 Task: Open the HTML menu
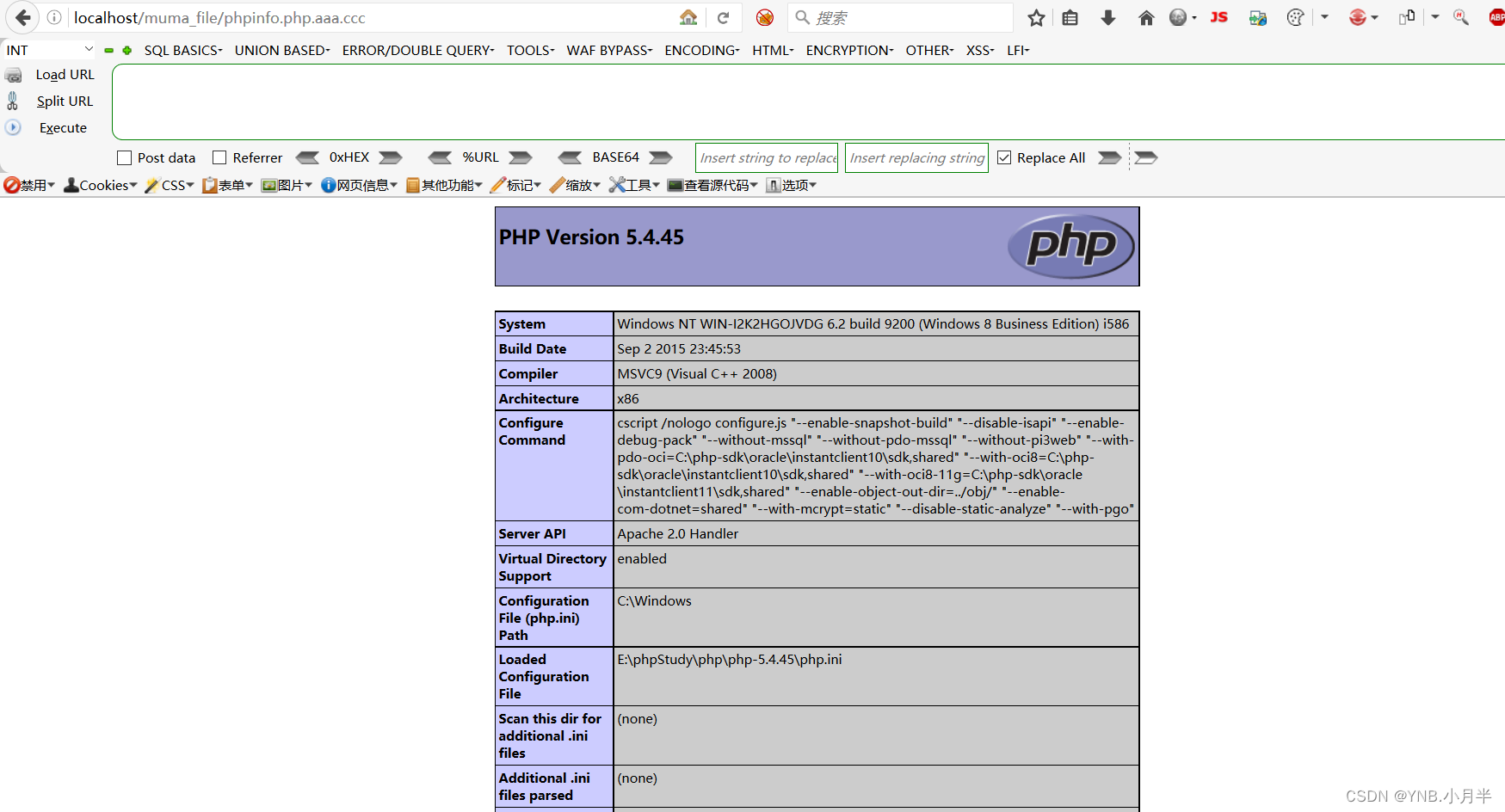(x=773, y=51)
